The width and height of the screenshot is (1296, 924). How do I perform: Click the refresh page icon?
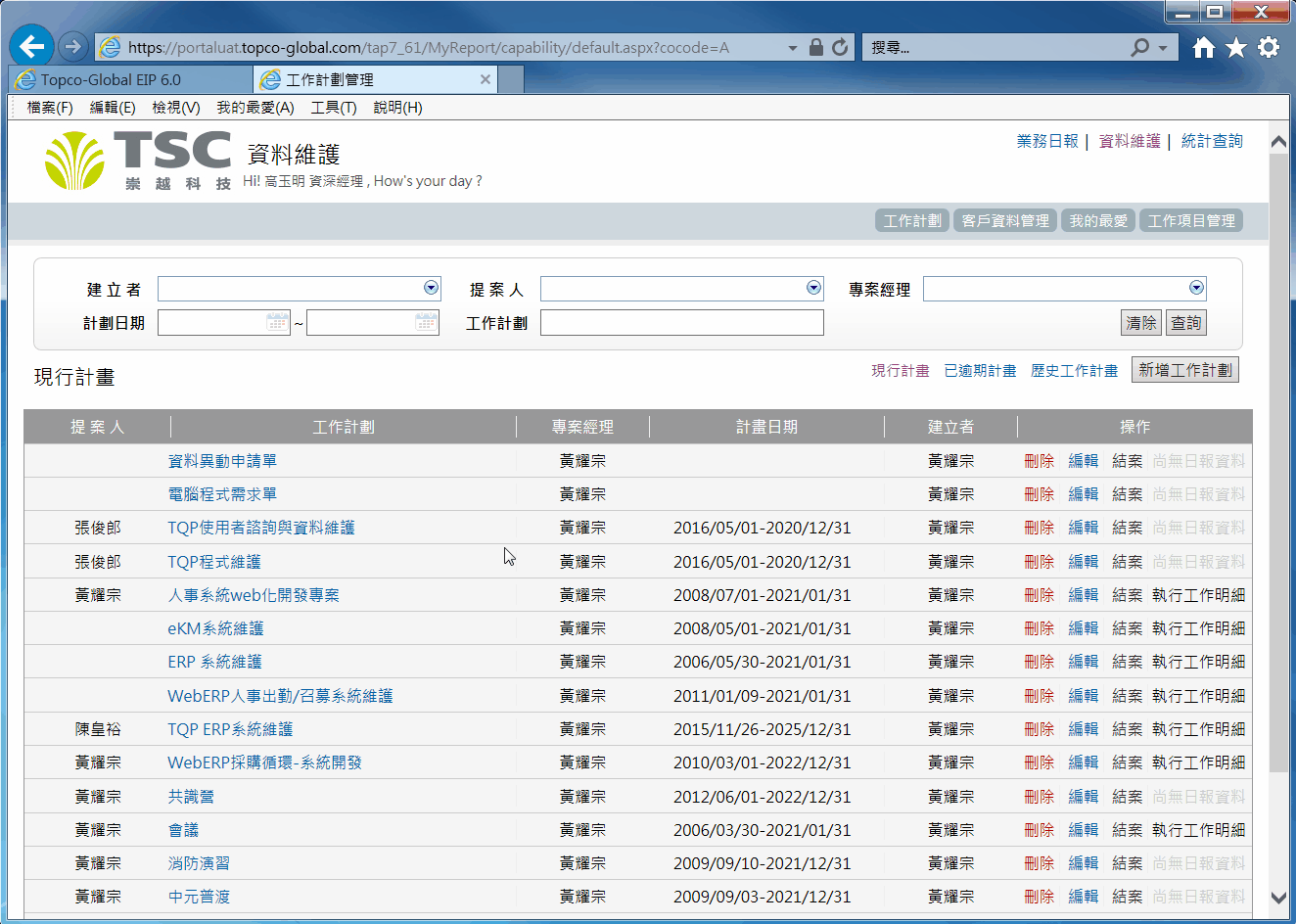point(840,47)
